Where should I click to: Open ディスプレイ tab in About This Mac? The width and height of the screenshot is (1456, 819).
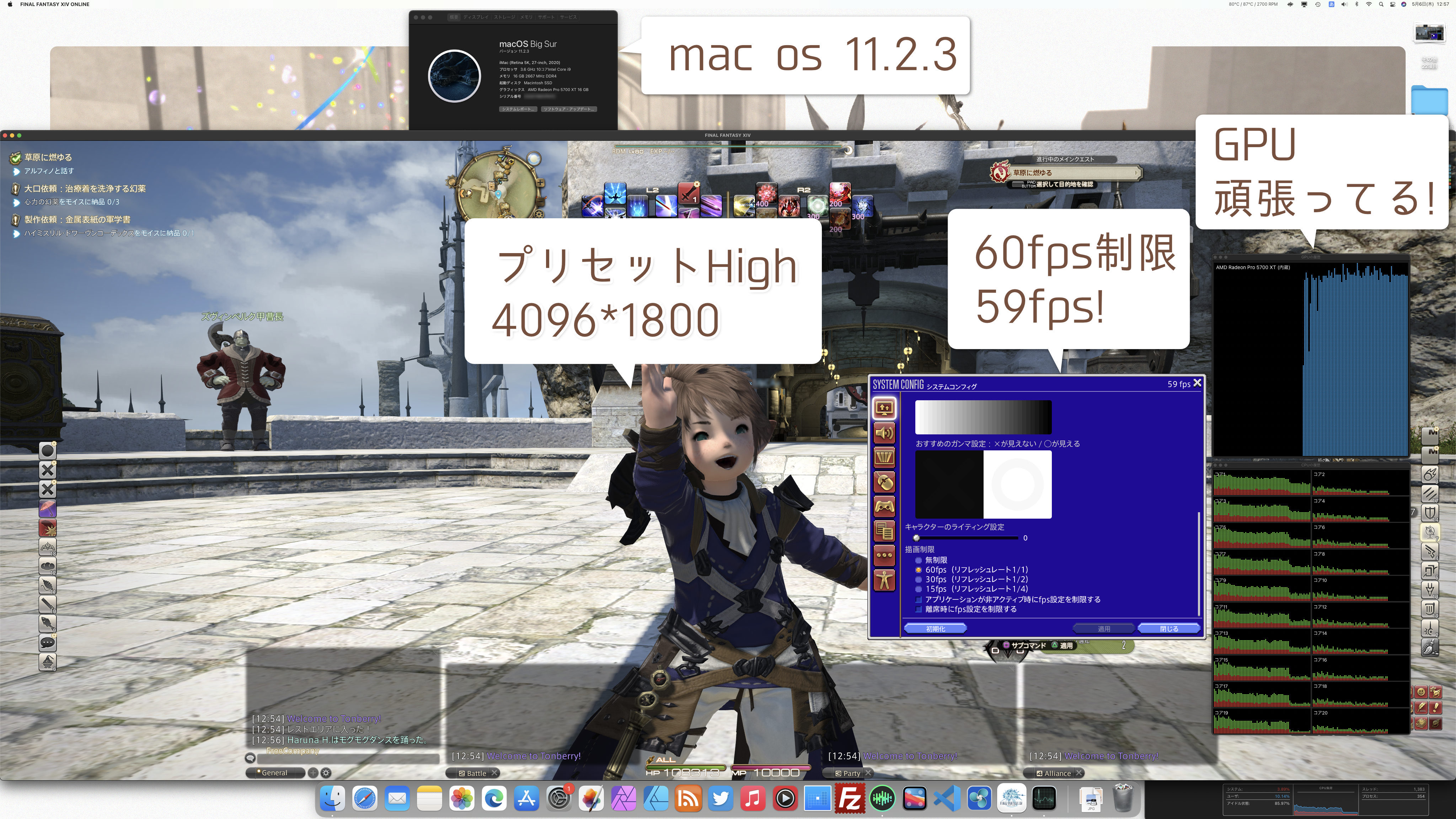pyautogui.click(x=475, y=17)
